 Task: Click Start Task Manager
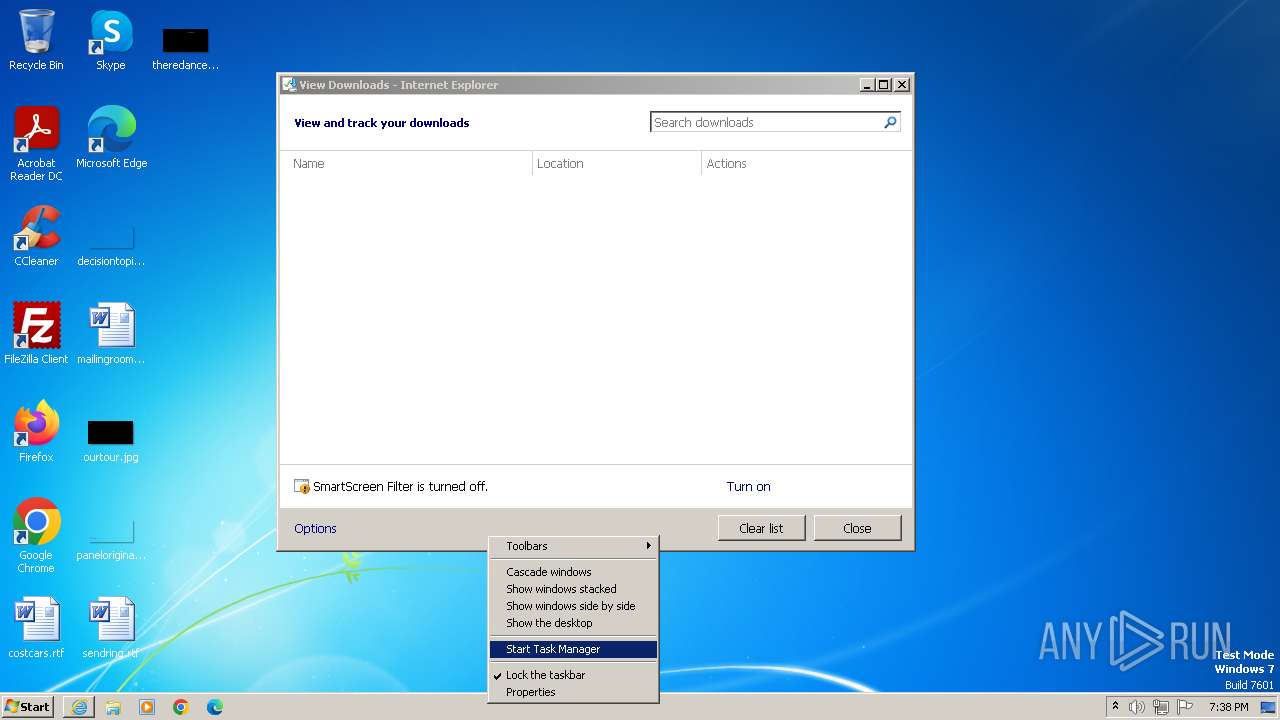[573, 649]
